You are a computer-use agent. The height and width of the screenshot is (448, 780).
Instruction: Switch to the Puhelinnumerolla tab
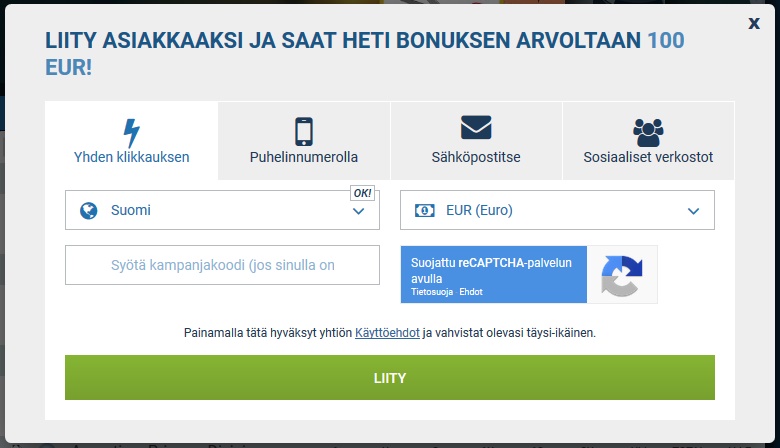[304, 141]
